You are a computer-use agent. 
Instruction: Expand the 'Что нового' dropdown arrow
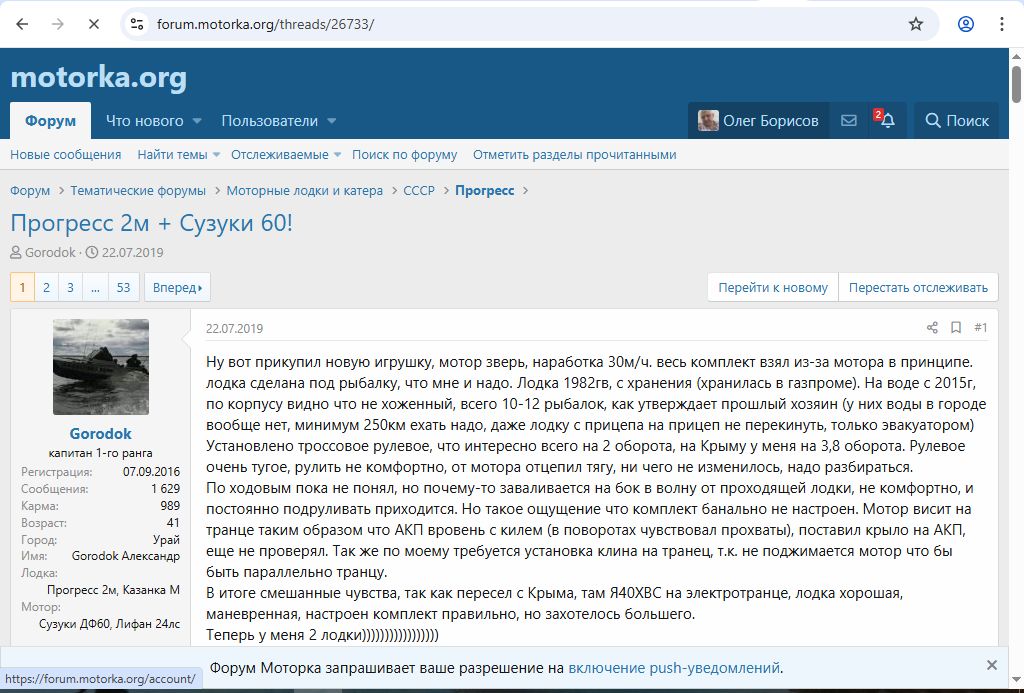point(197,121)
